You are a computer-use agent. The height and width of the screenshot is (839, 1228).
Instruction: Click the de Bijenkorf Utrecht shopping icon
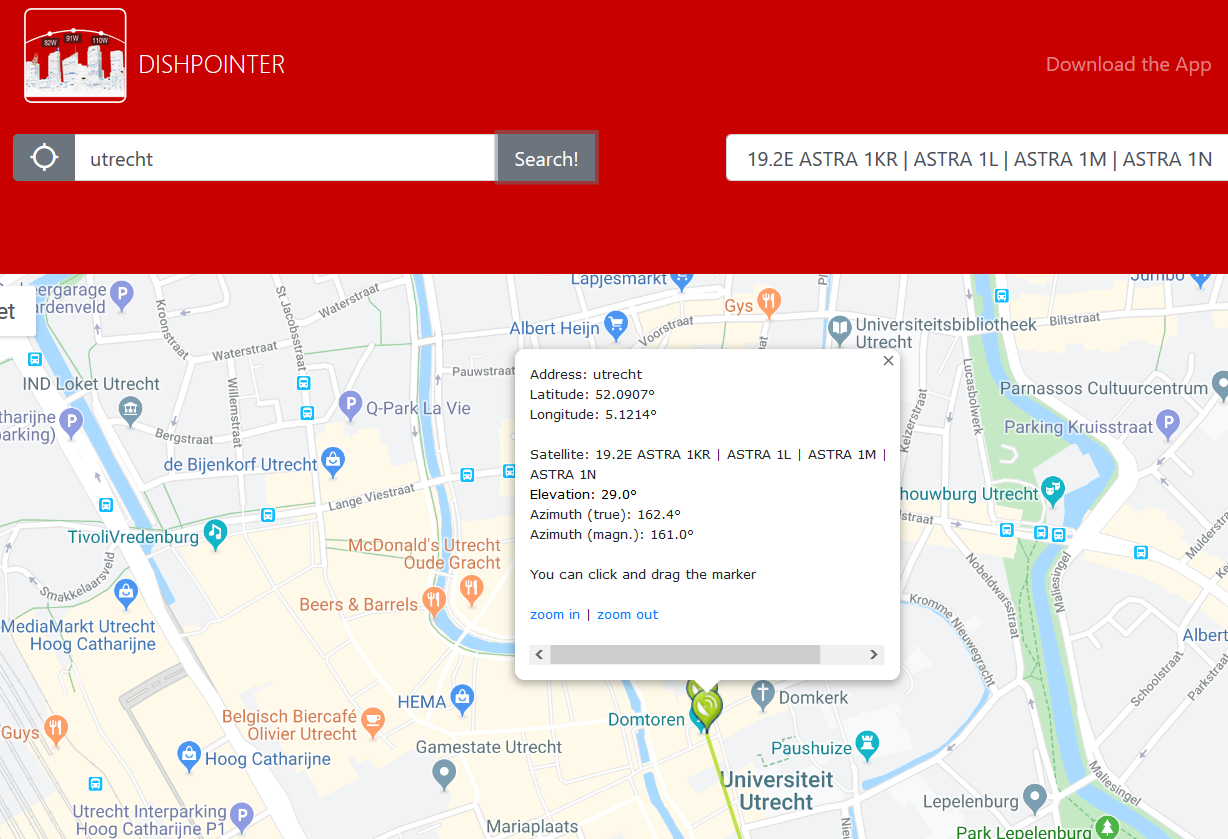[x=333, y=462]
